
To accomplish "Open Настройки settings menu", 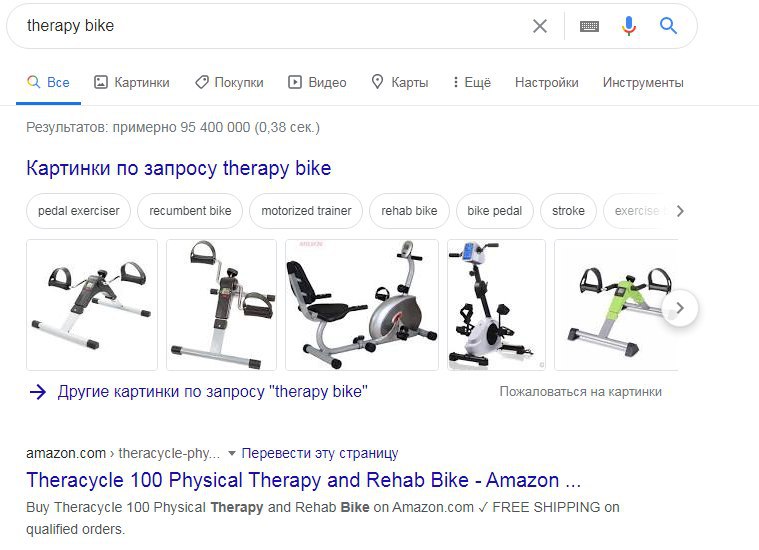I will [546, 82].
